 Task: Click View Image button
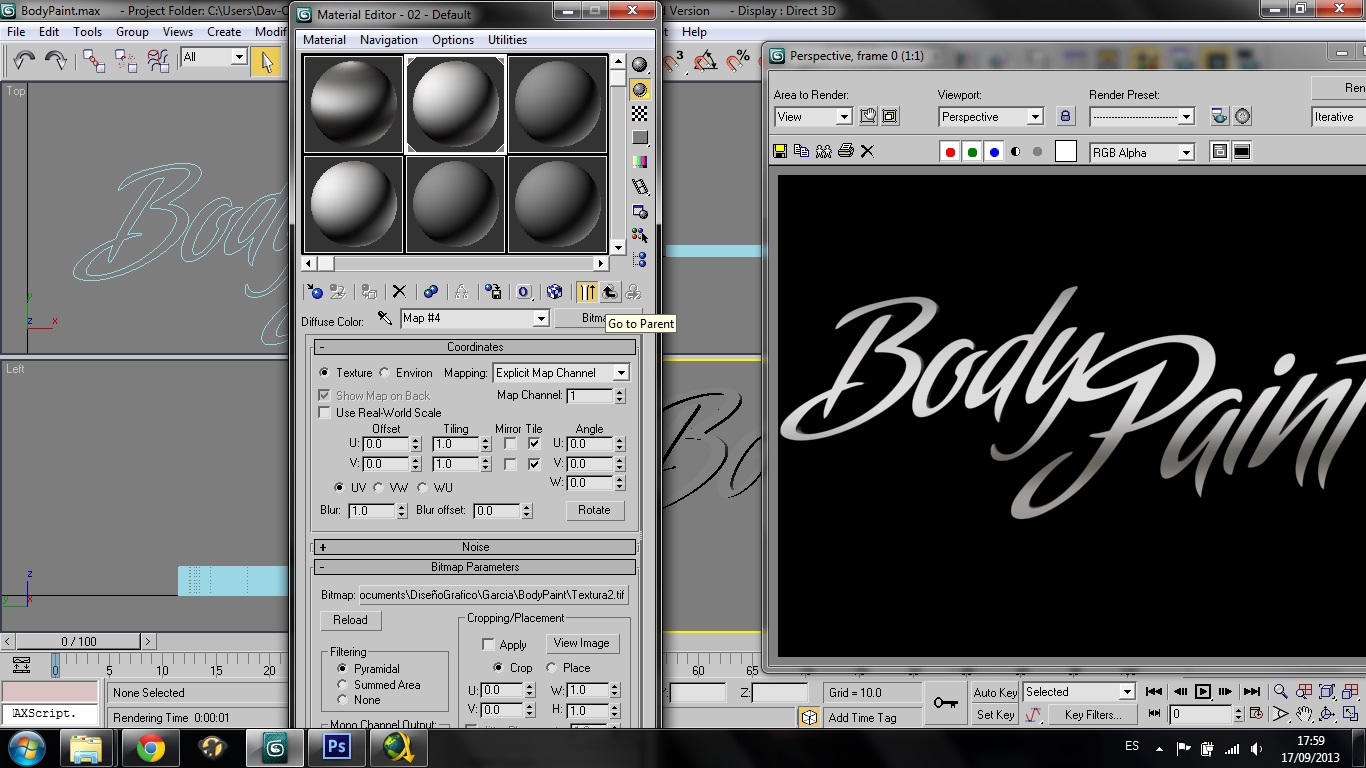tap(581, 643)
